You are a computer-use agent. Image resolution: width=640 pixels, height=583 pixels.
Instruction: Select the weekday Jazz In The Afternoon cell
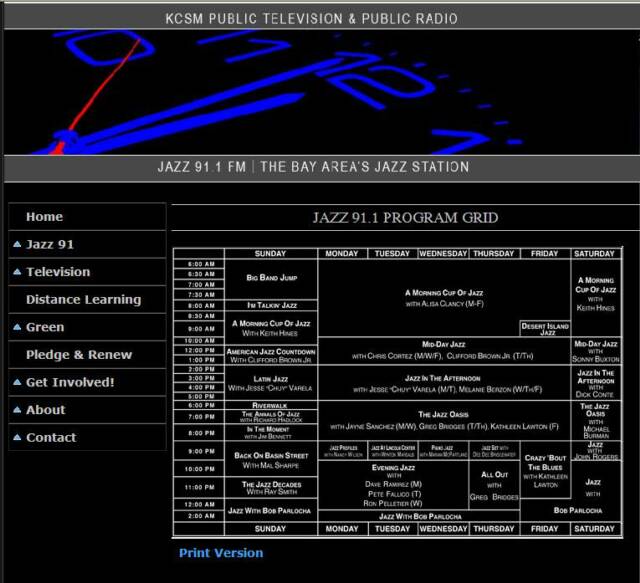(x=444, y=383)
